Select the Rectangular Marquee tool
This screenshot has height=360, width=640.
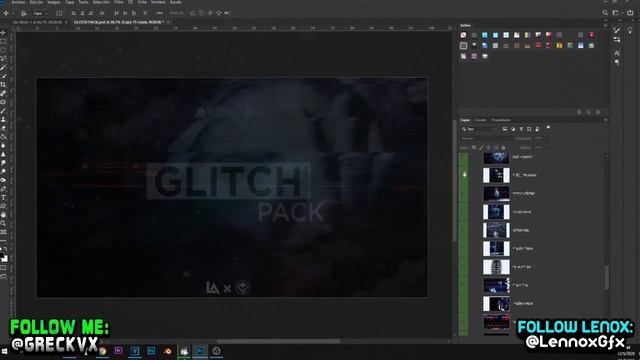(x=3, y=41)
